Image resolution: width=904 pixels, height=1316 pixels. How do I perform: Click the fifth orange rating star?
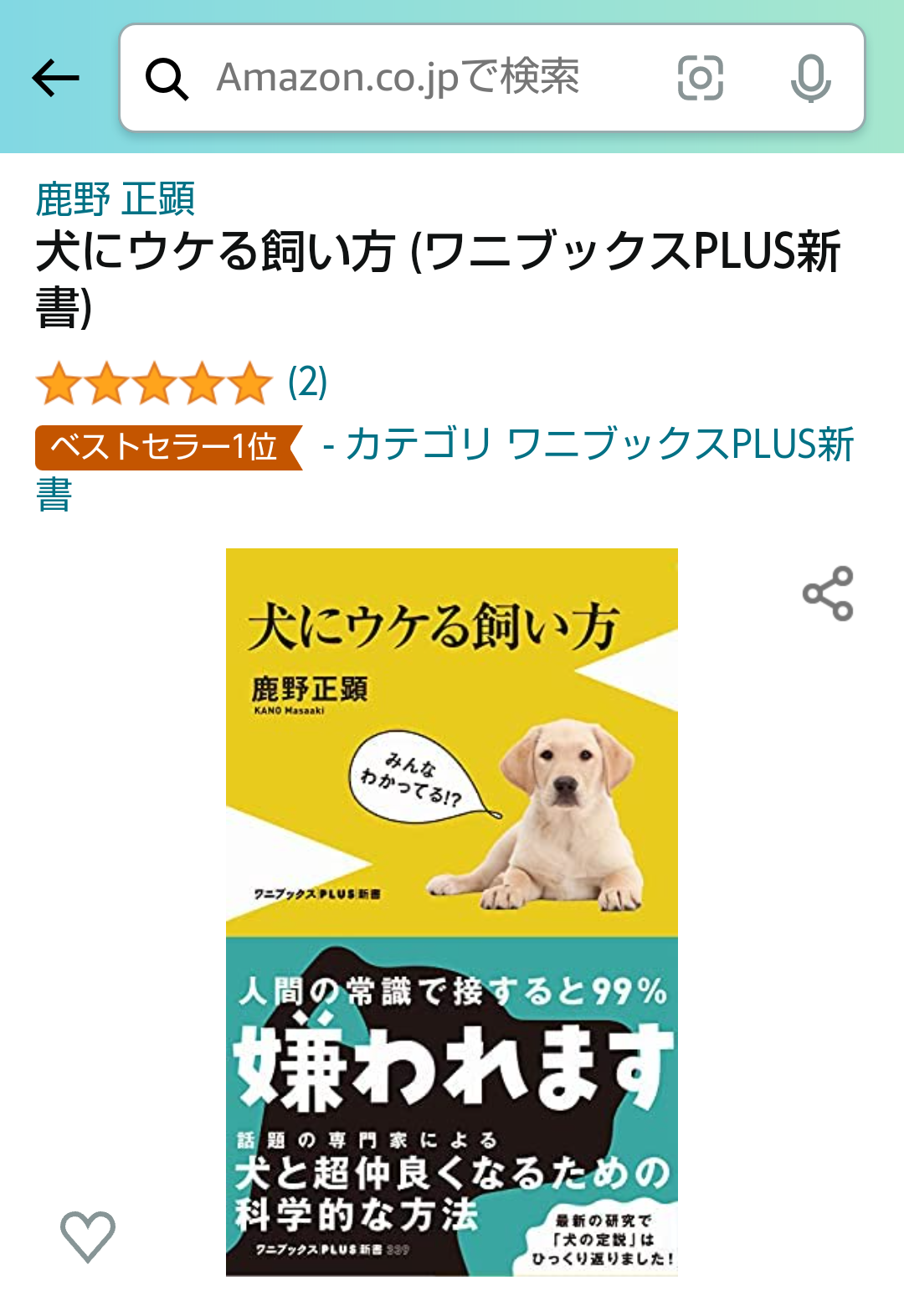click(249, 383)
